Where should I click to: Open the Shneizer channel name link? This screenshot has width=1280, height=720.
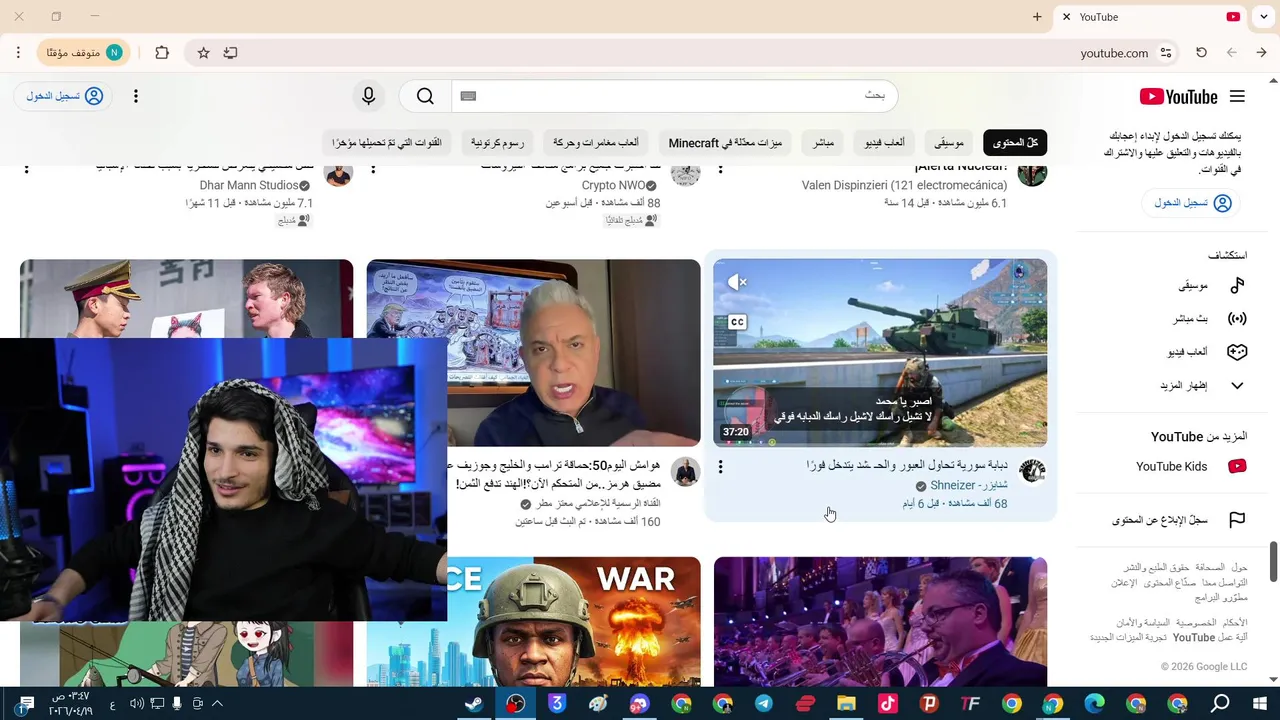[x=969, y=485]
